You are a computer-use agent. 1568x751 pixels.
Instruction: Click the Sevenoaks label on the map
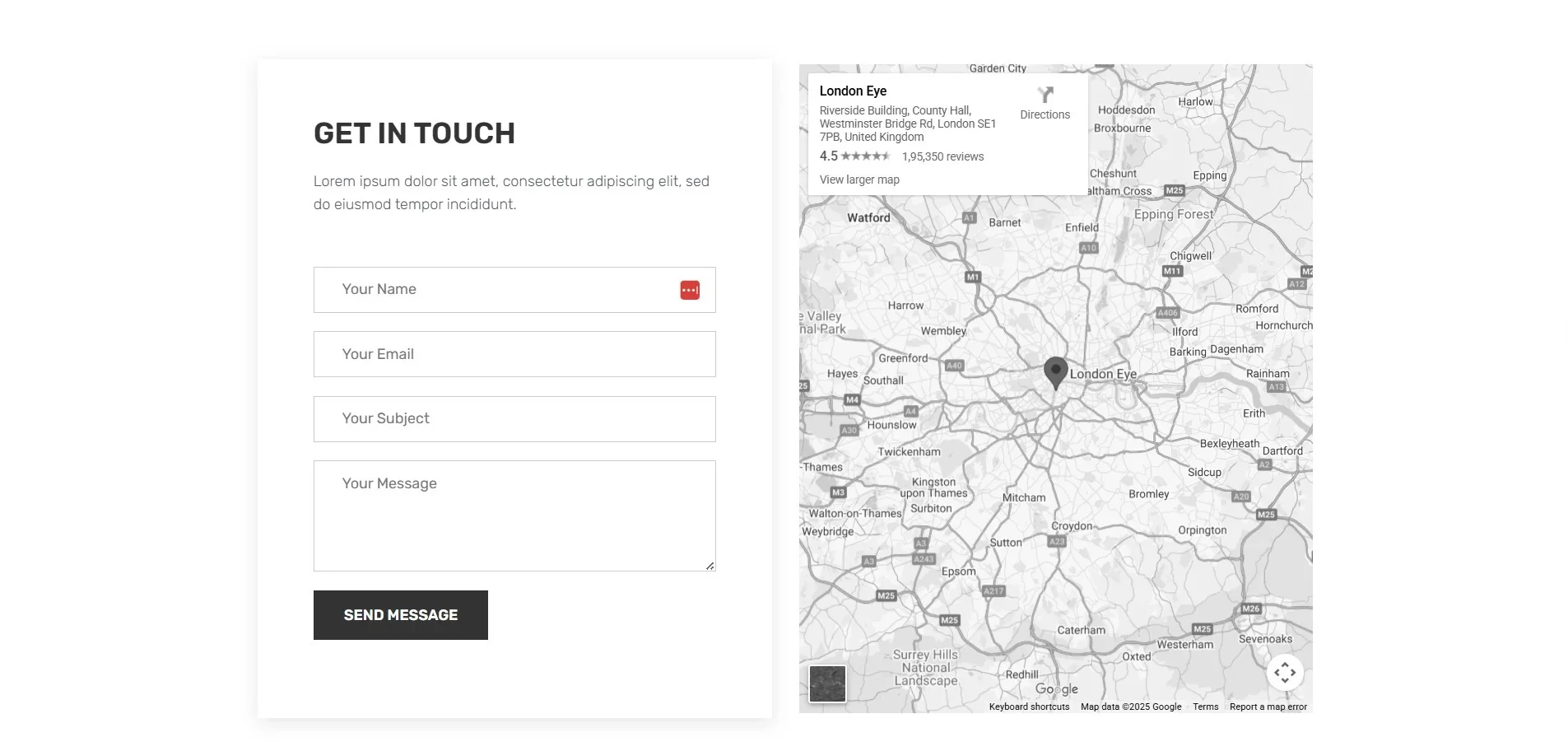[1265, 639]
